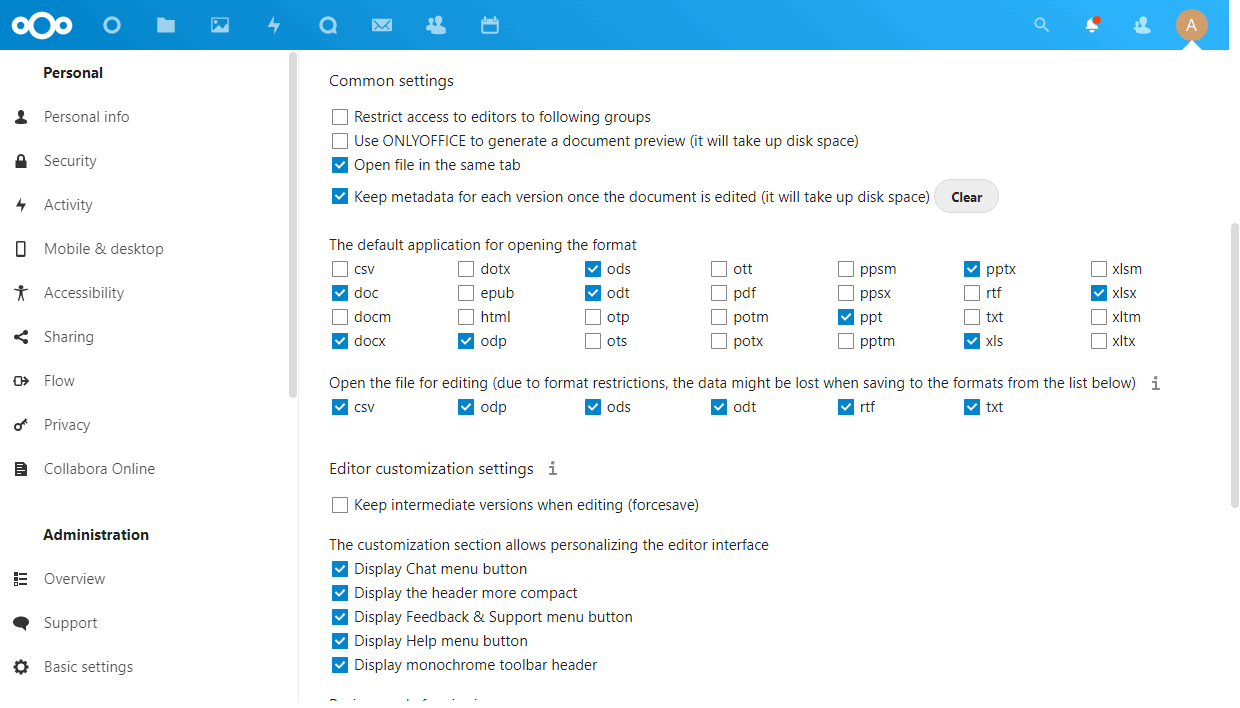
Task: Select Mobile & desktop settings
Action: 103,249
